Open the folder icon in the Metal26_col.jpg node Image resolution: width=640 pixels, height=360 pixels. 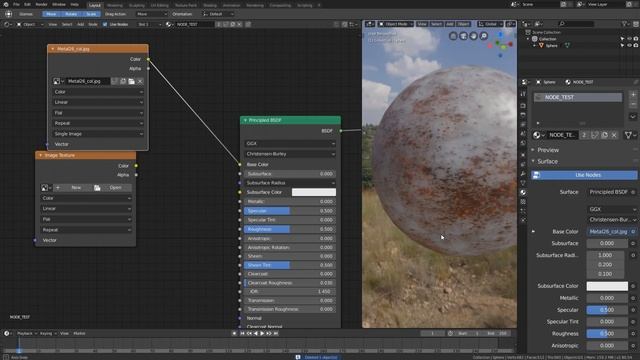pos(131,81)
